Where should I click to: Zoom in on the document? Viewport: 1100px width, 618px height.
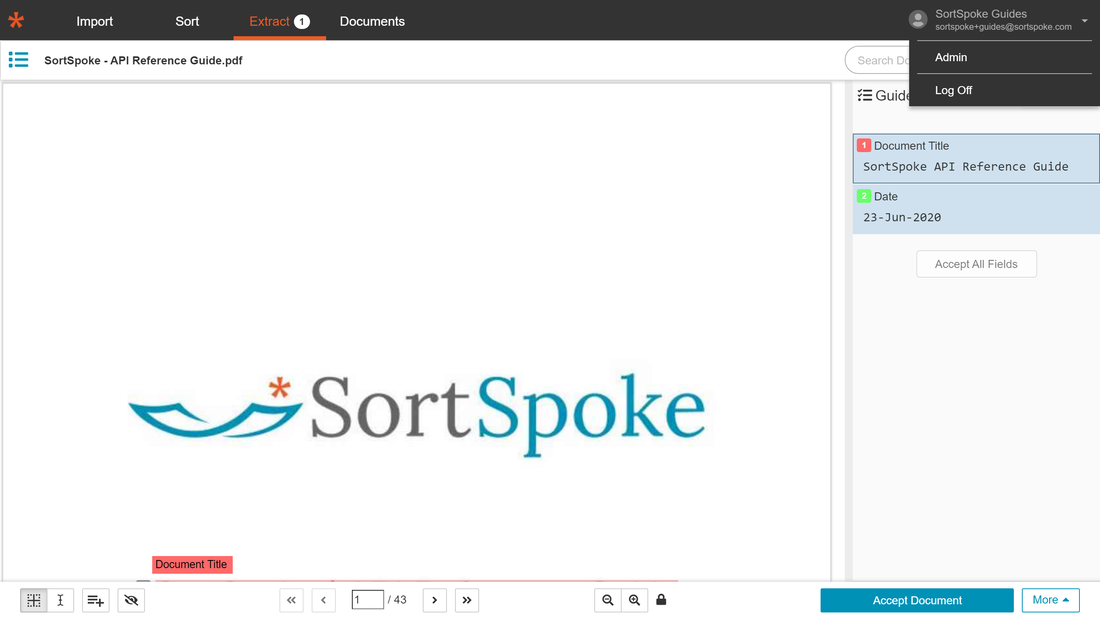[634, 600]
